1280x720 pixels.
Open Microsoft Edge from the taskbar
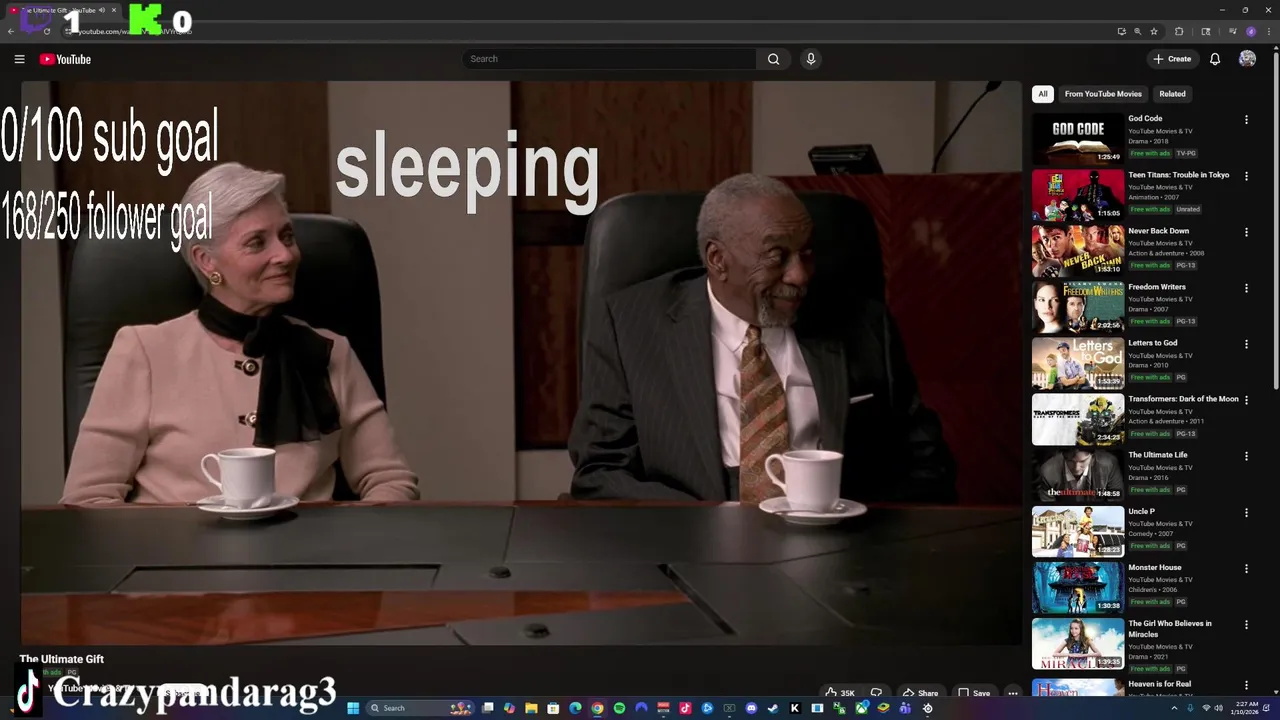pyautogui.click(x=575, y=708)
